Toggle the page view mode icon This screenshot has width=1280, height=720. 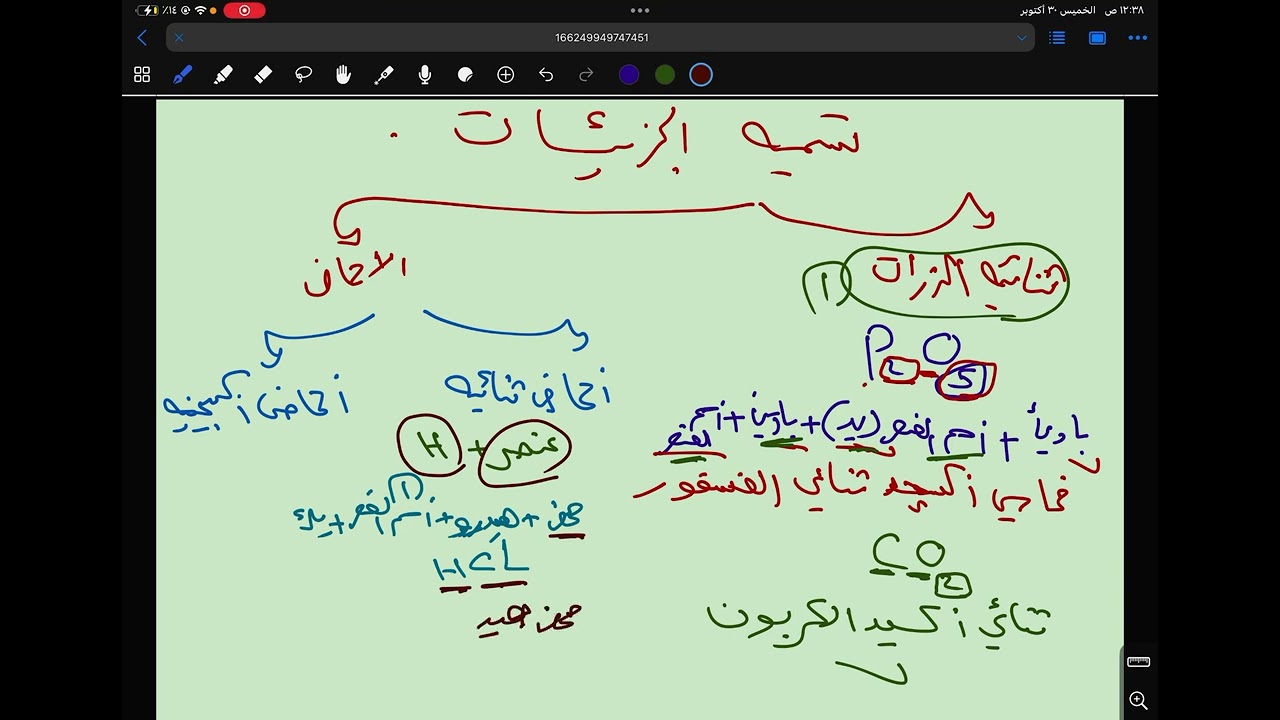click(1097, 38)
